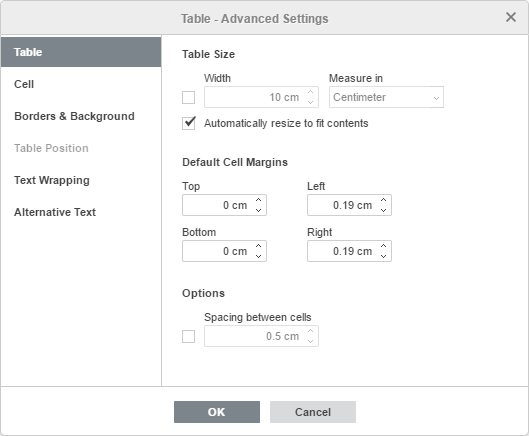Go to Alternative Text tab
Image resolution: width=529 pixels, height=436 pixels.
[81, 212]
